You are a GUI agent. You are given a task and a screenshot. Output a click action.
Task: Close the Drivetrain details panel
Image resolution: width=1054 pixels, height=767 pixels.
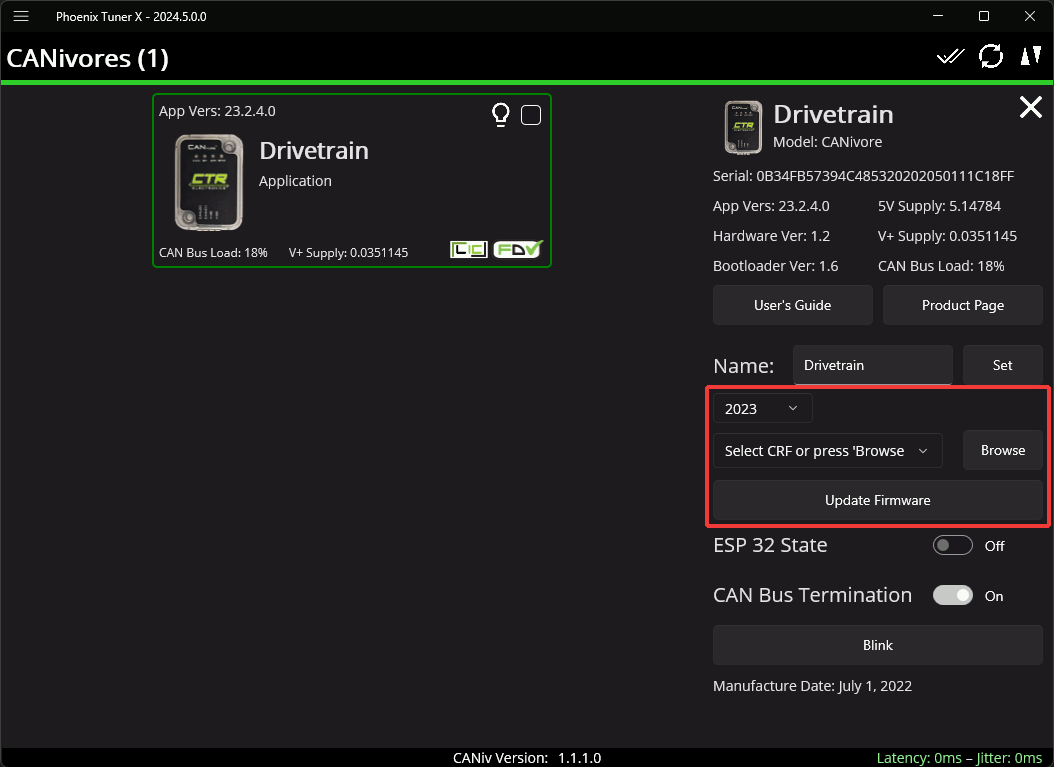tap(1030, 107)
